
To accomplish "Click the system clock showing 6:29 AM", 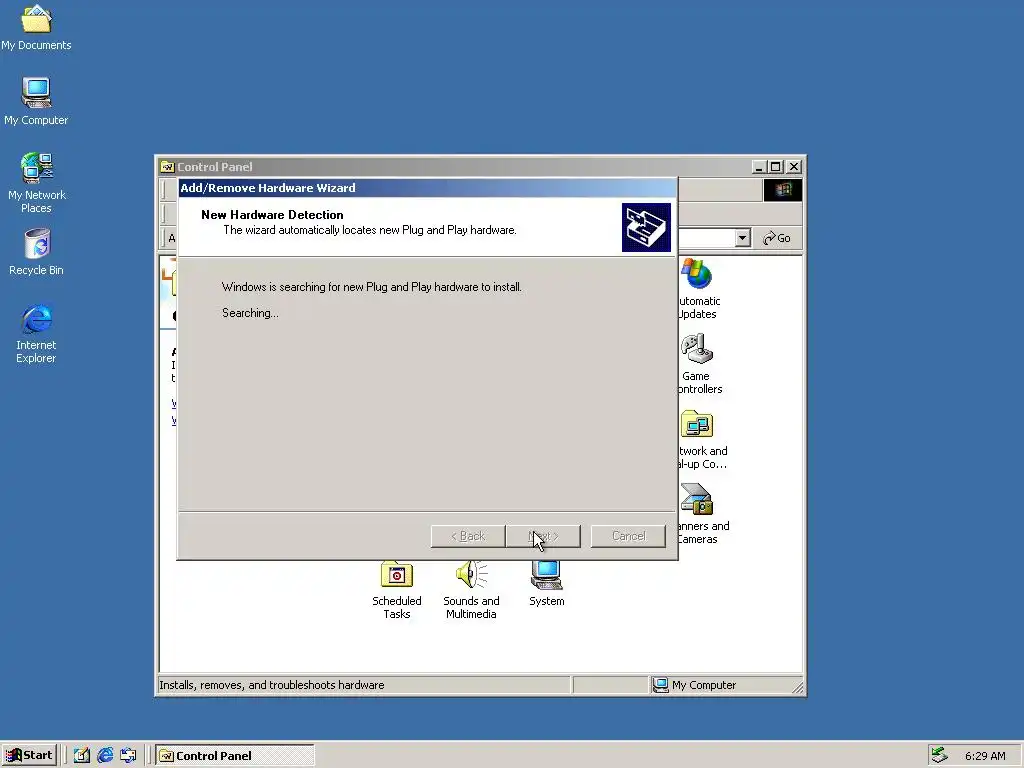I will tap(985, 756).
